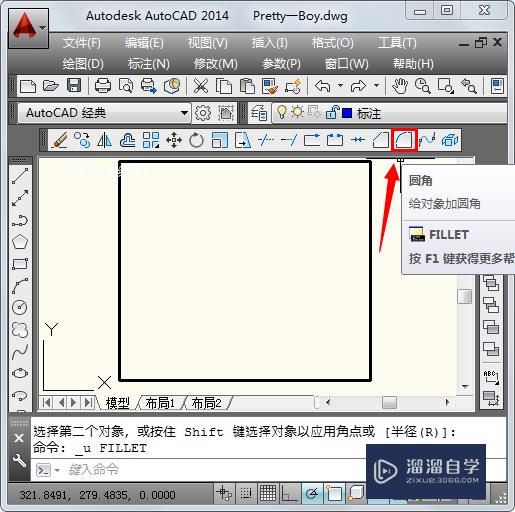
Task: Open the AutoCAD 经典 workspace dropdown
Action: click(105, 113)
